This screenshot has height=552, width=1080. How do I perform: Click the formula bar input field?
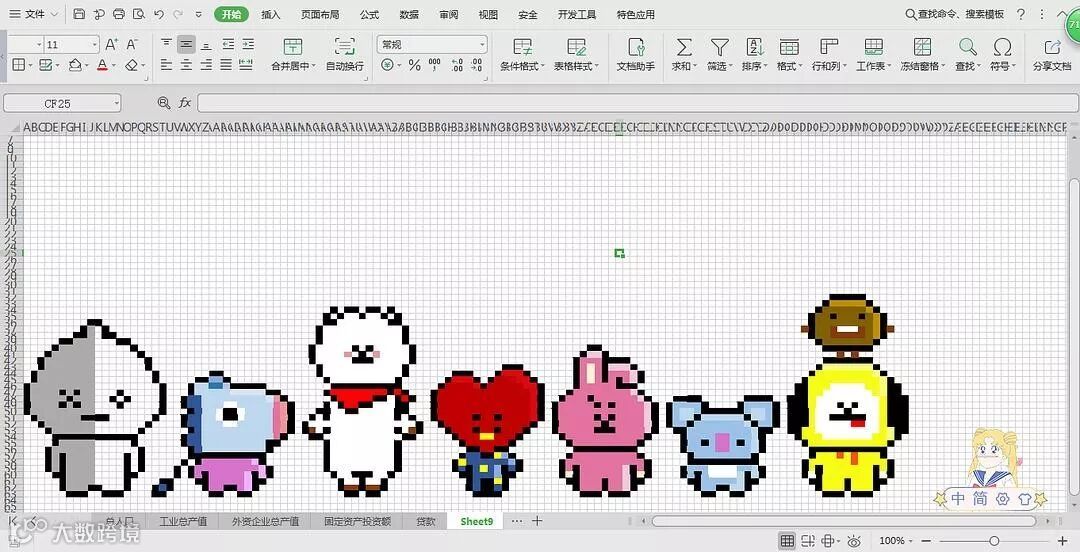coord(638,103)
